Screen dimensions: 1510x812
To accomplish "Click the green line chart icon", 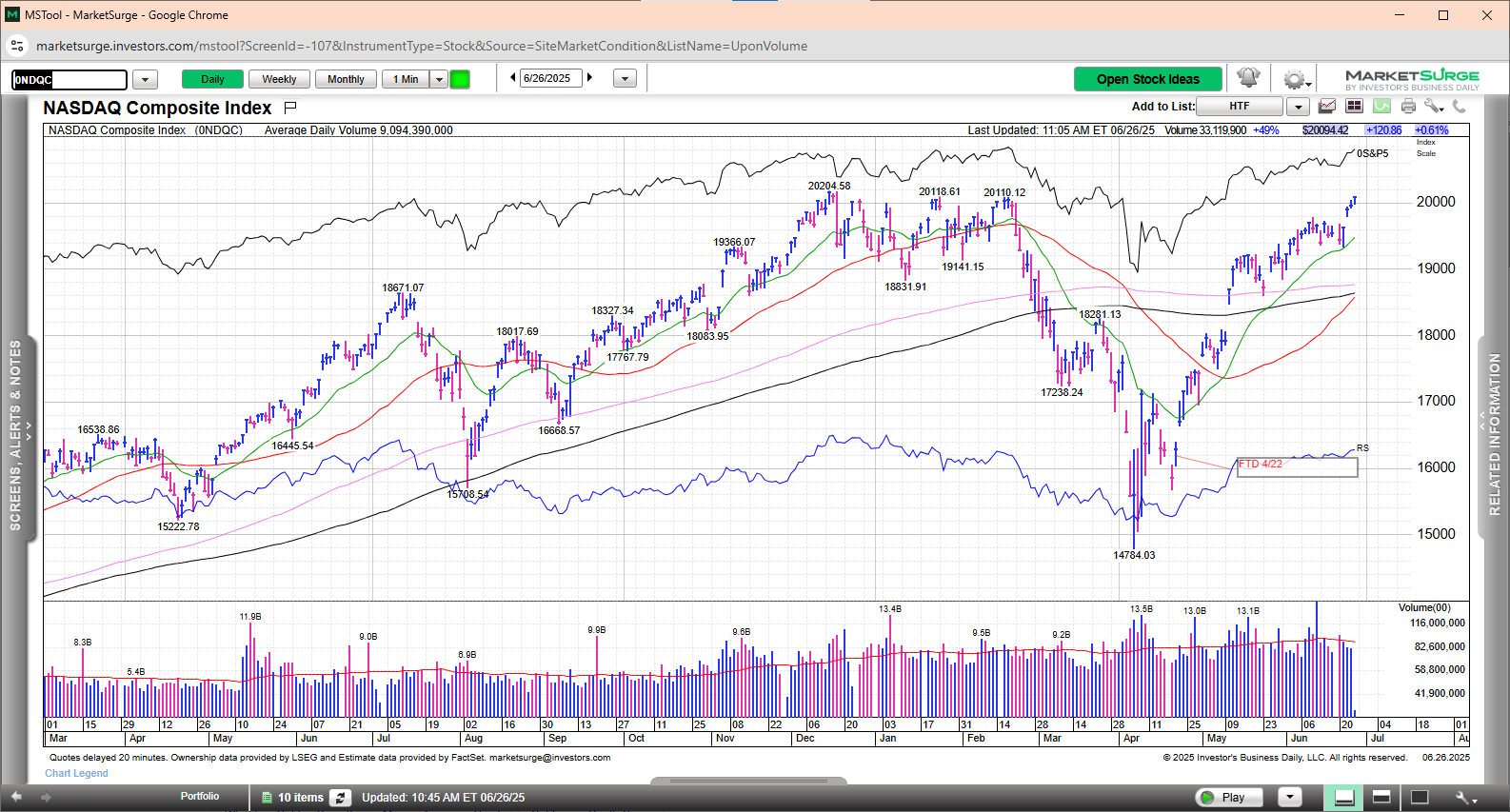I will (x=1381, y=107).
